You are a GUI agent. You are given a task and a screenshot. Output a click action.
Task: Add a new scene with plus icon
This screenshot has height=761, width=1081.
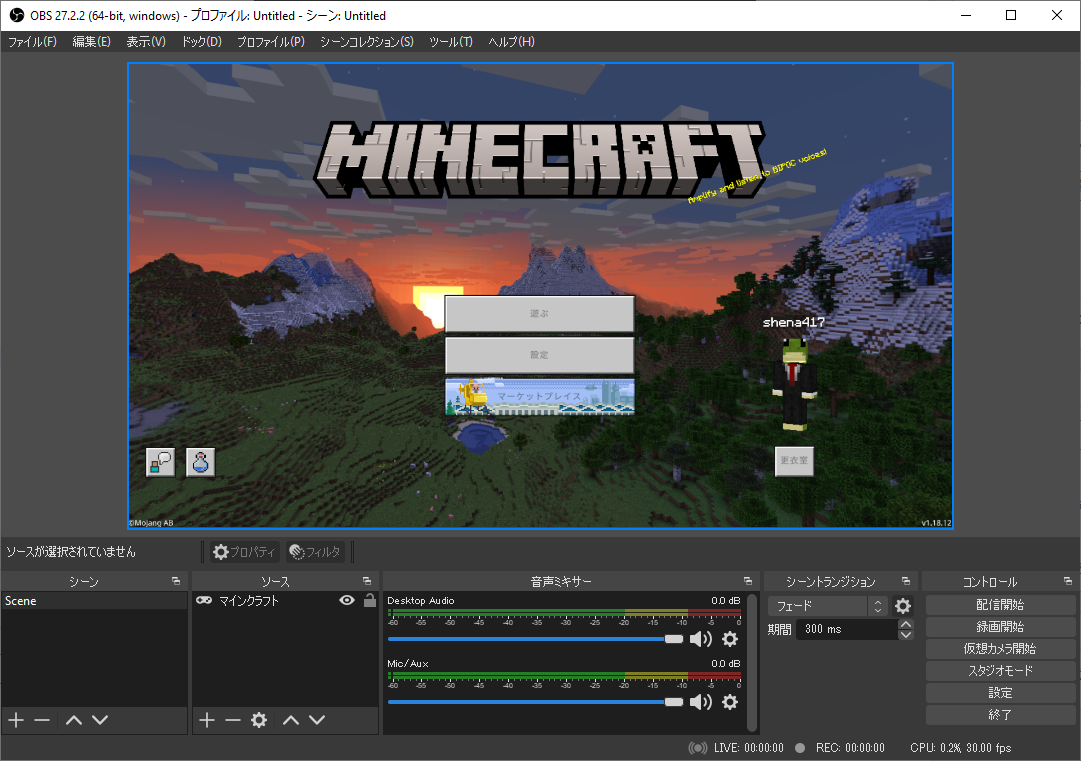pos(16,720)
